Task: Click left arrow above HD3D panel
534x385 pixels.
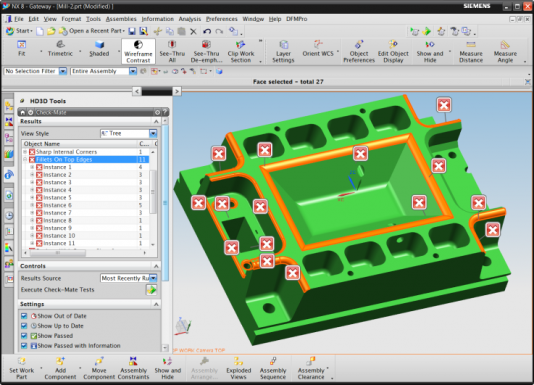Action: point(137,91)
